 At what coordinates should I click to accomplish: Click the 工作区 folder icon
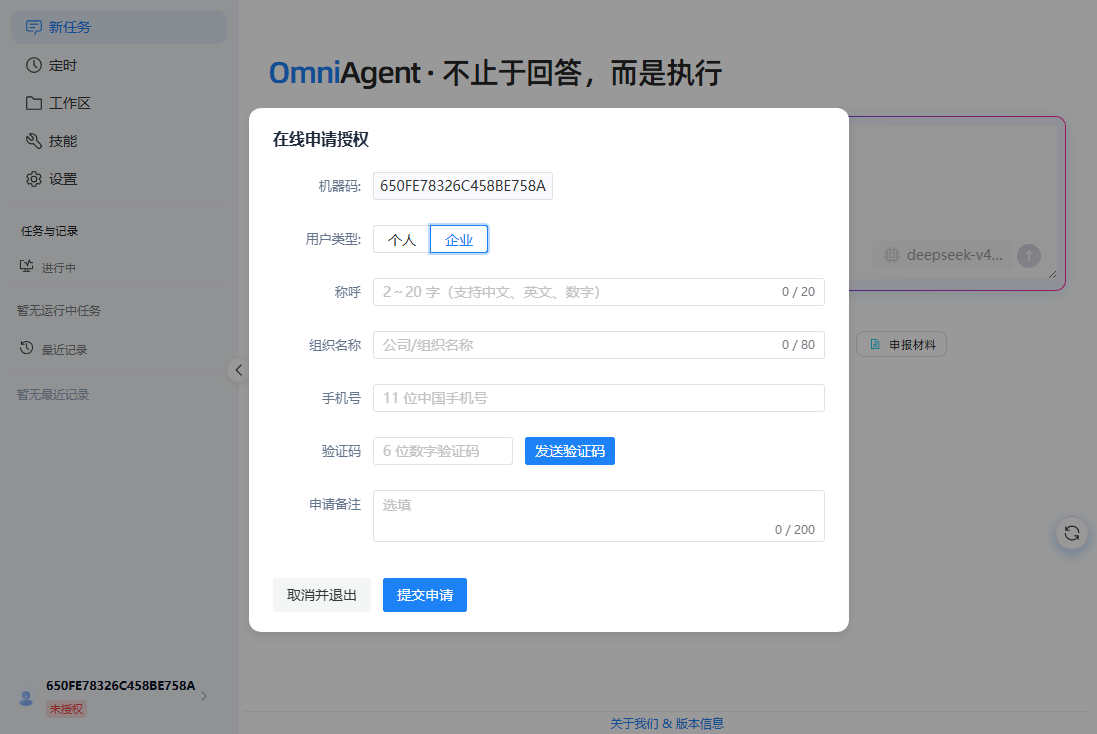[34, 103]
